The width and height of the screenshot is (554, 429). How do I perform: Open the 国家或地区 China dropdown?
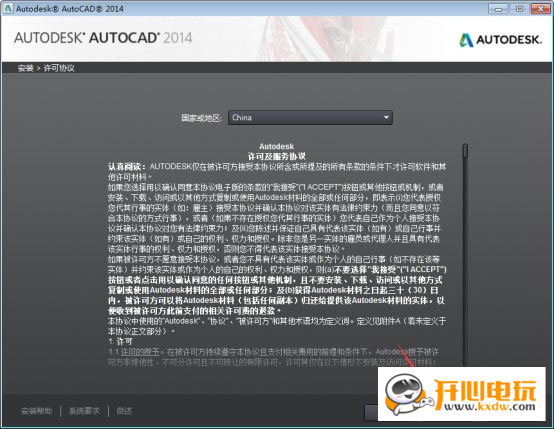click(310, 117)
